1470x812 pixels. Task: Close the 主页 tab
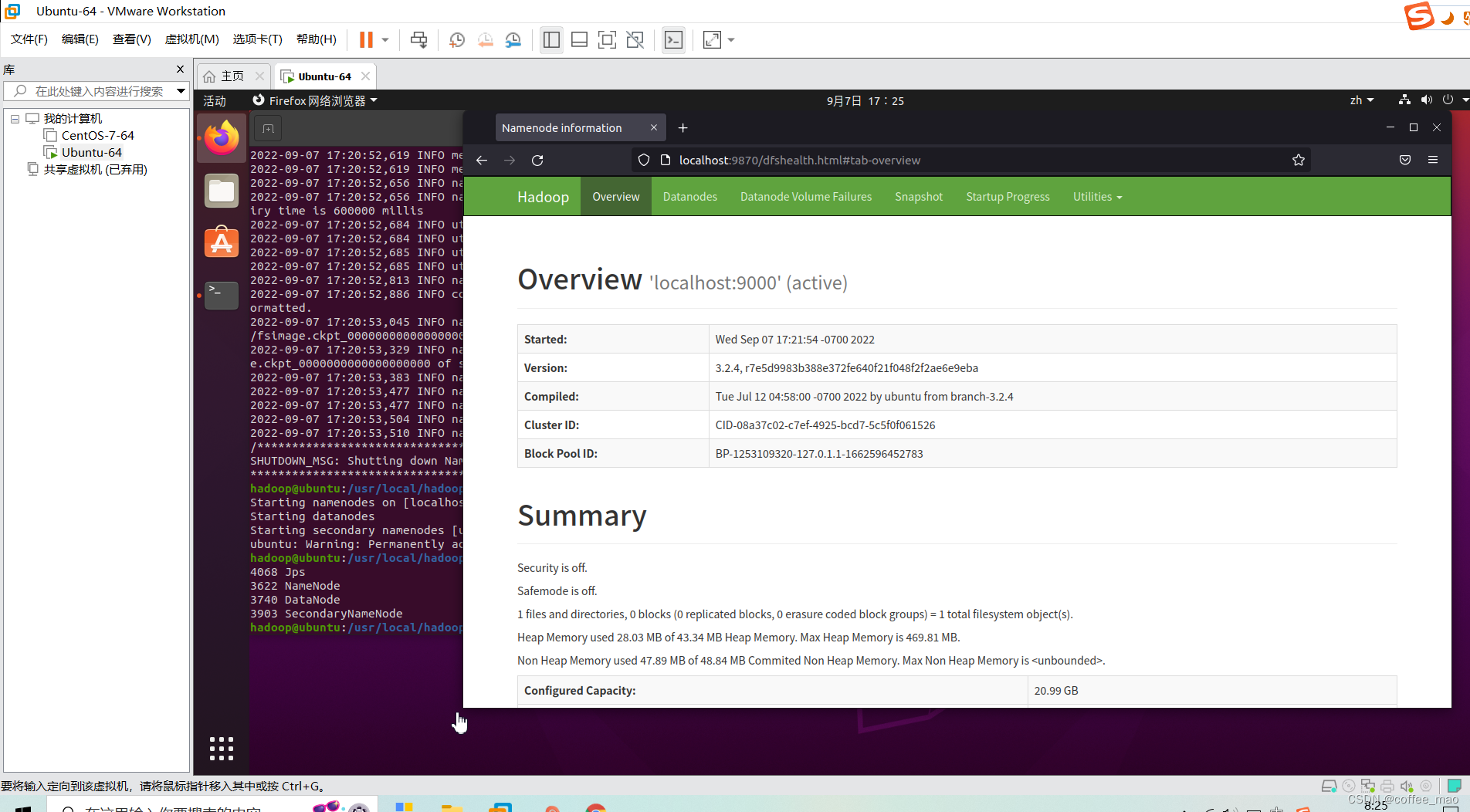pyautogui.click(x=259, y=76)
